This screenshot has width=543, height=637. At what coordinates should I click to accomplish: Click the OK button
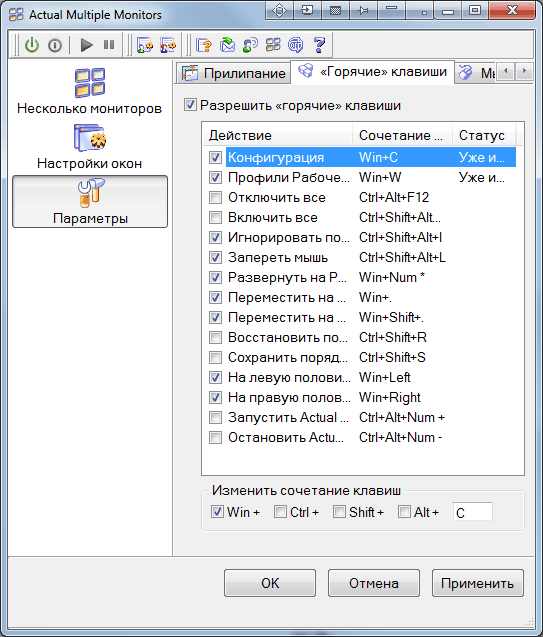(270, 583)
